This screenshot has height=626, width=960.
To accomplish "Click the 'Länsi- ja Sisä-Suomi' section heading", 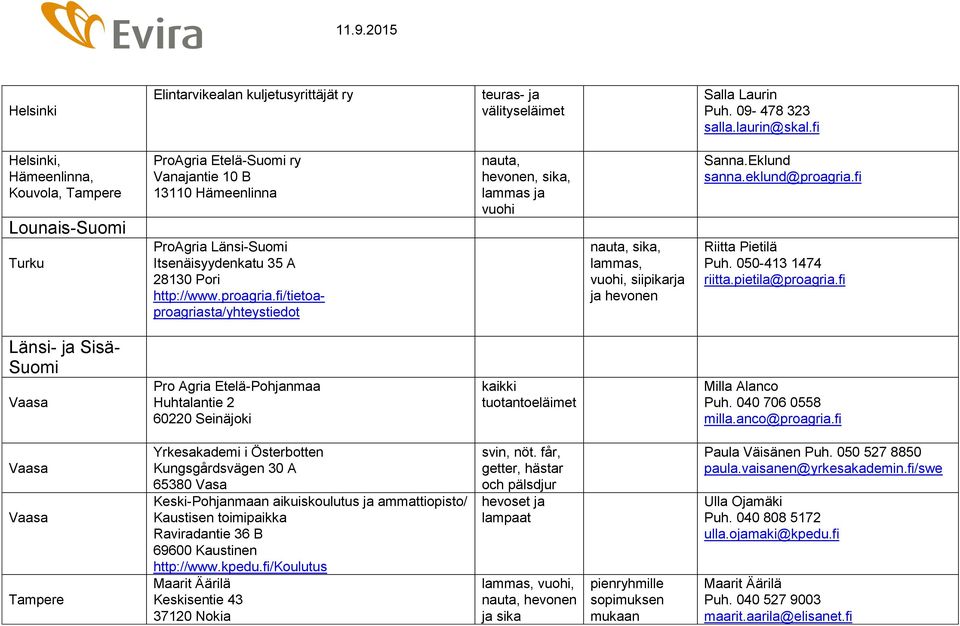I will [x=64, y=357].
